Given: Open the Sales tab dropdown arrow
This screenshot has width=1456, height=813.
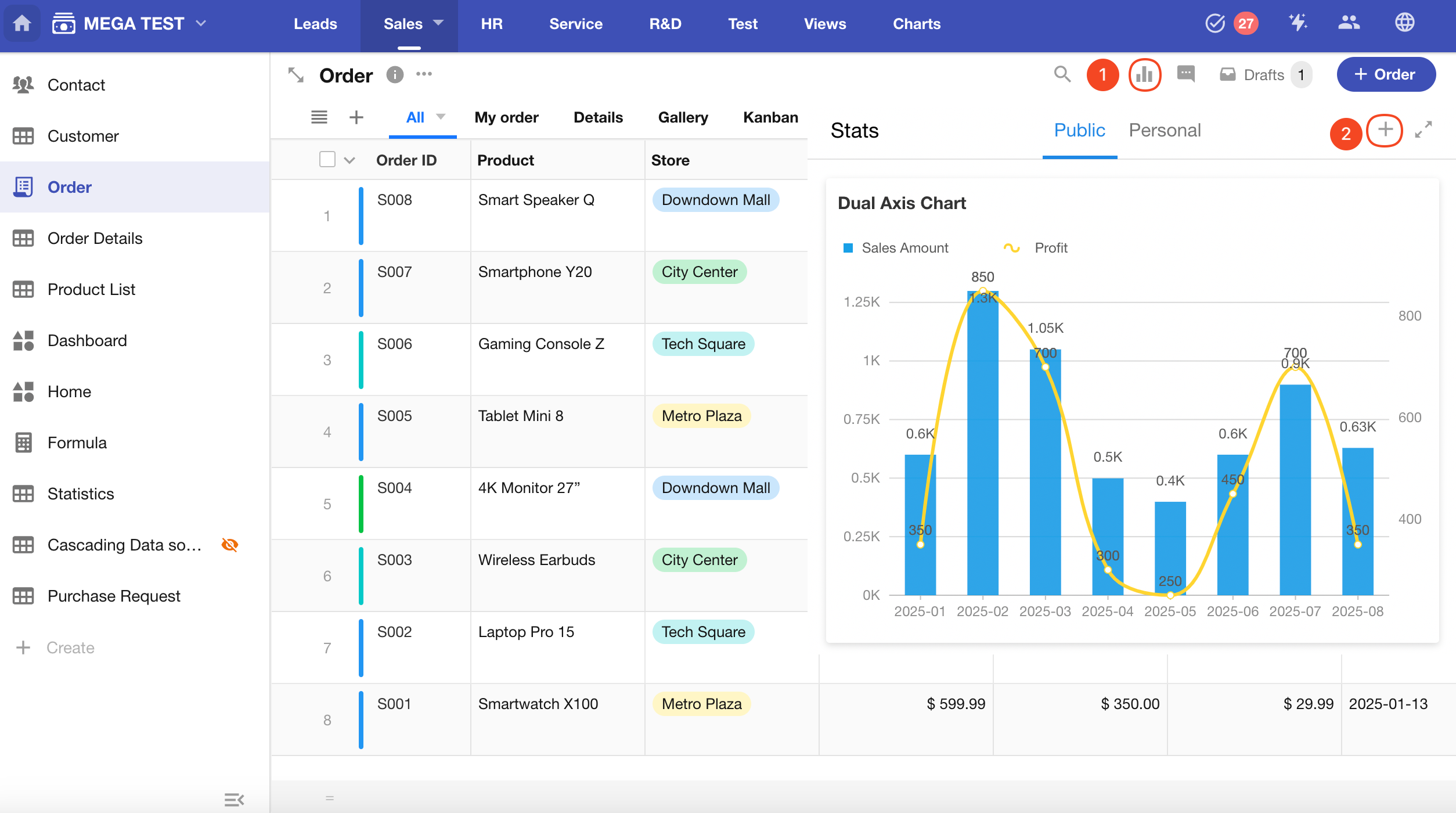Looking at the screenshot, I should [438, 23].
